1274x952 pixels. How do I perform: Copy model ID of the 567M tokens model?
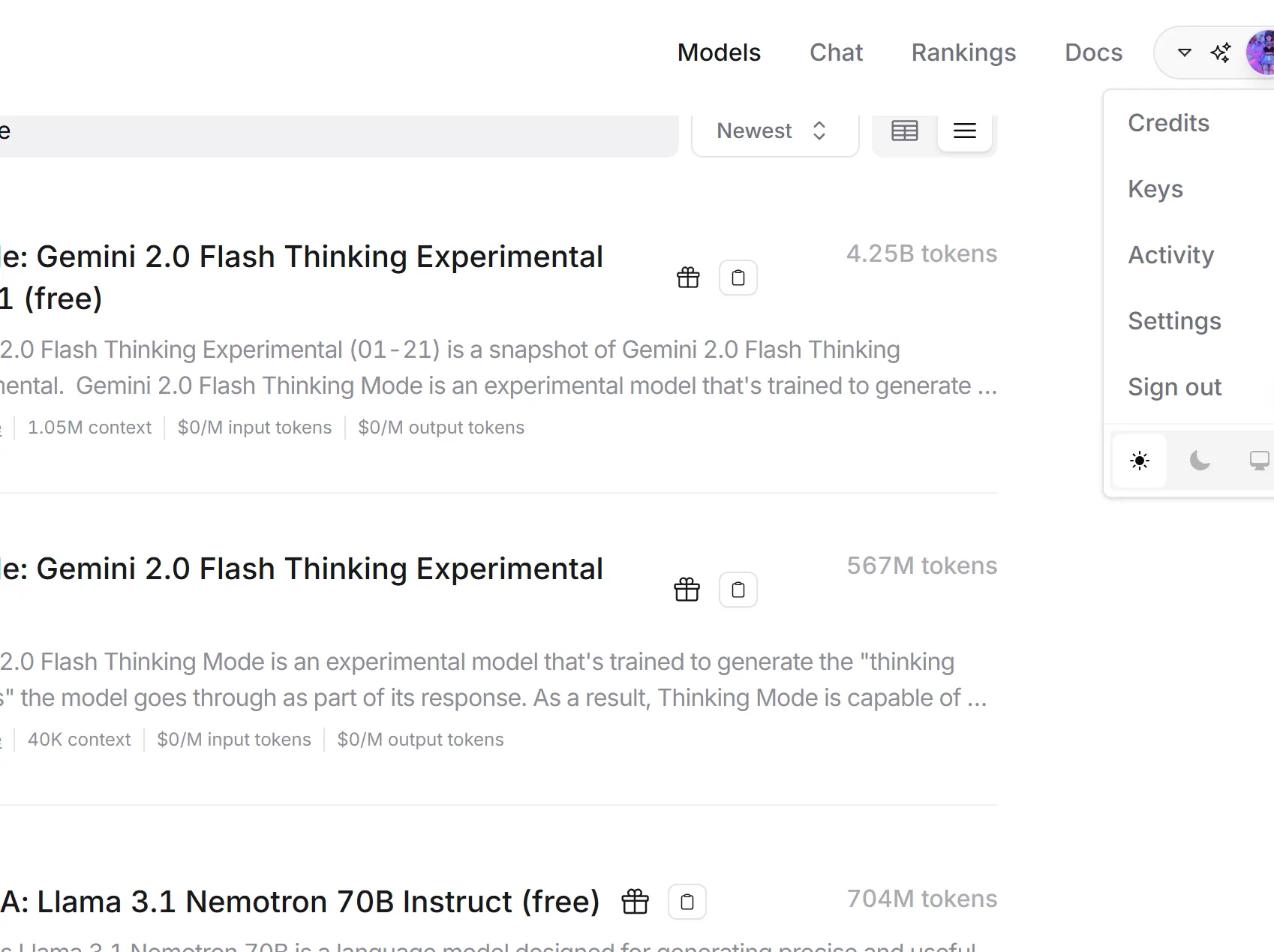738,590
